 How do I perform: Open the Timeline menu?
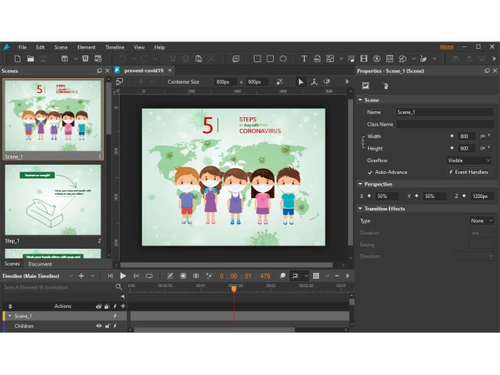115,47
